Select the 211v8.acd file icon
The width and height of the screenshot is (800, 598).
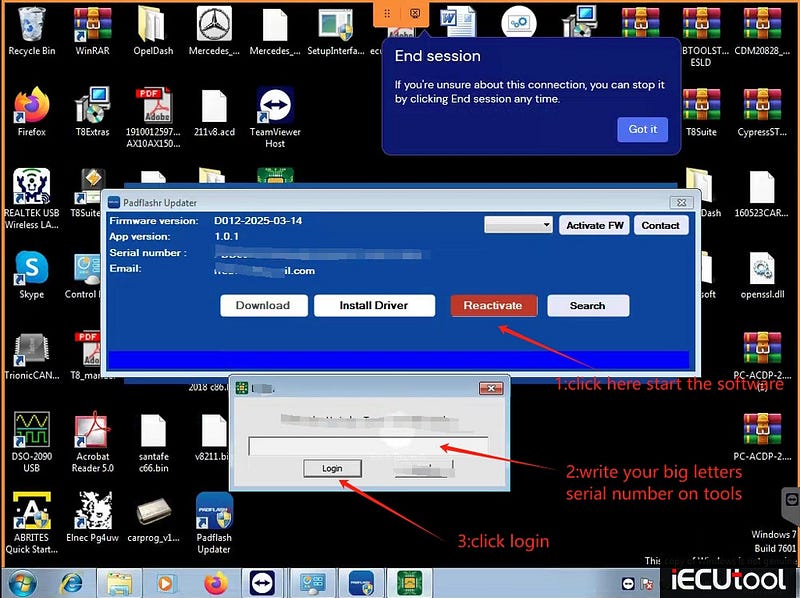pos(214,112)
